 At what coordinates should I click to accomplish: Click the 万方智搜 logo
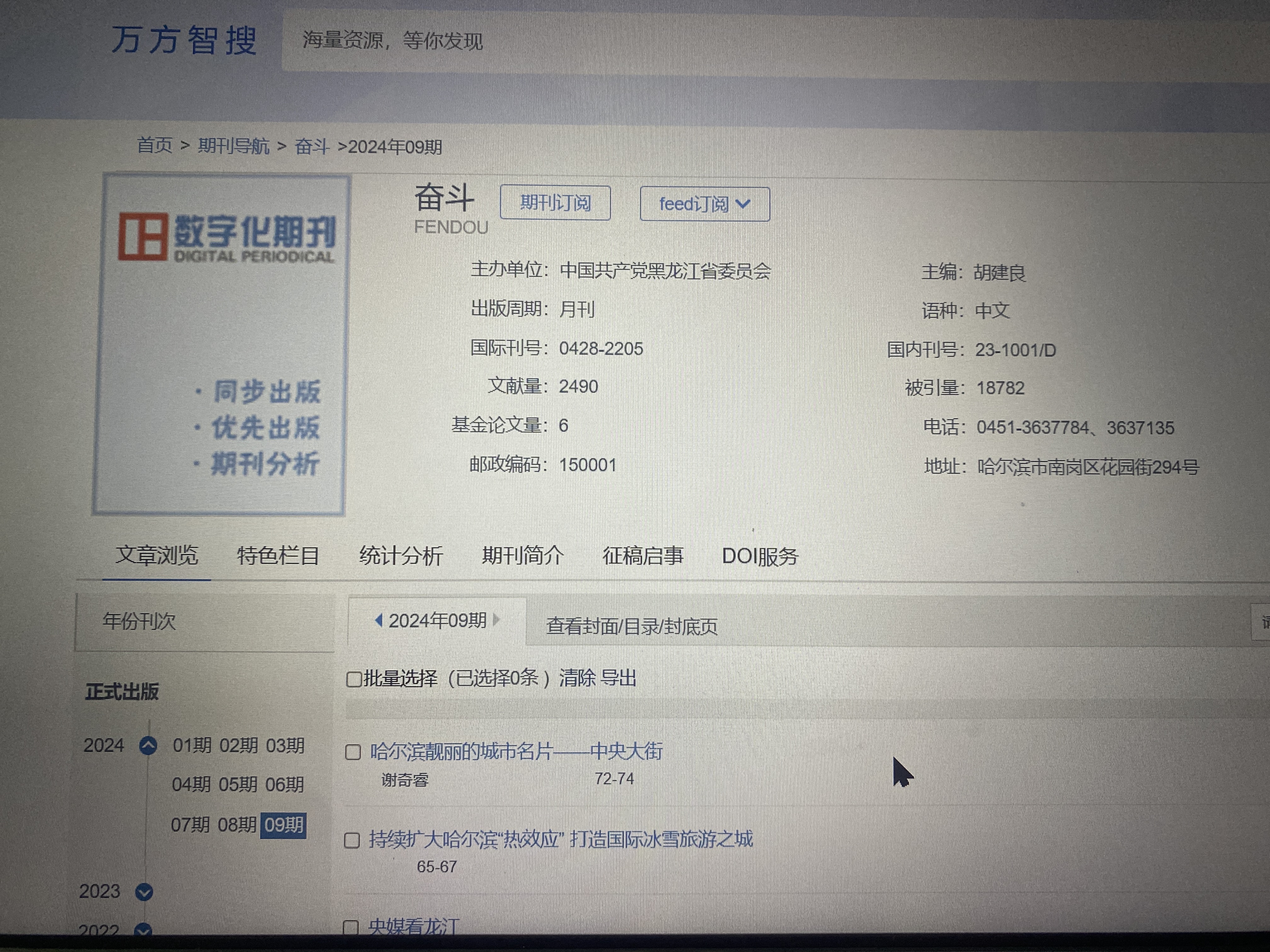pyautogui.click(x=184, y=40)
